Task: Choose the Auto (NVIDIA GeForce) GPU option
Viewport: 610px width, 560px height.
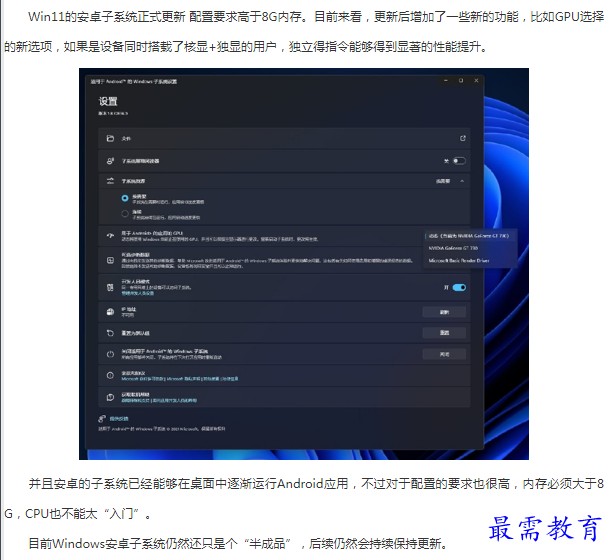Action: [469, 236]
